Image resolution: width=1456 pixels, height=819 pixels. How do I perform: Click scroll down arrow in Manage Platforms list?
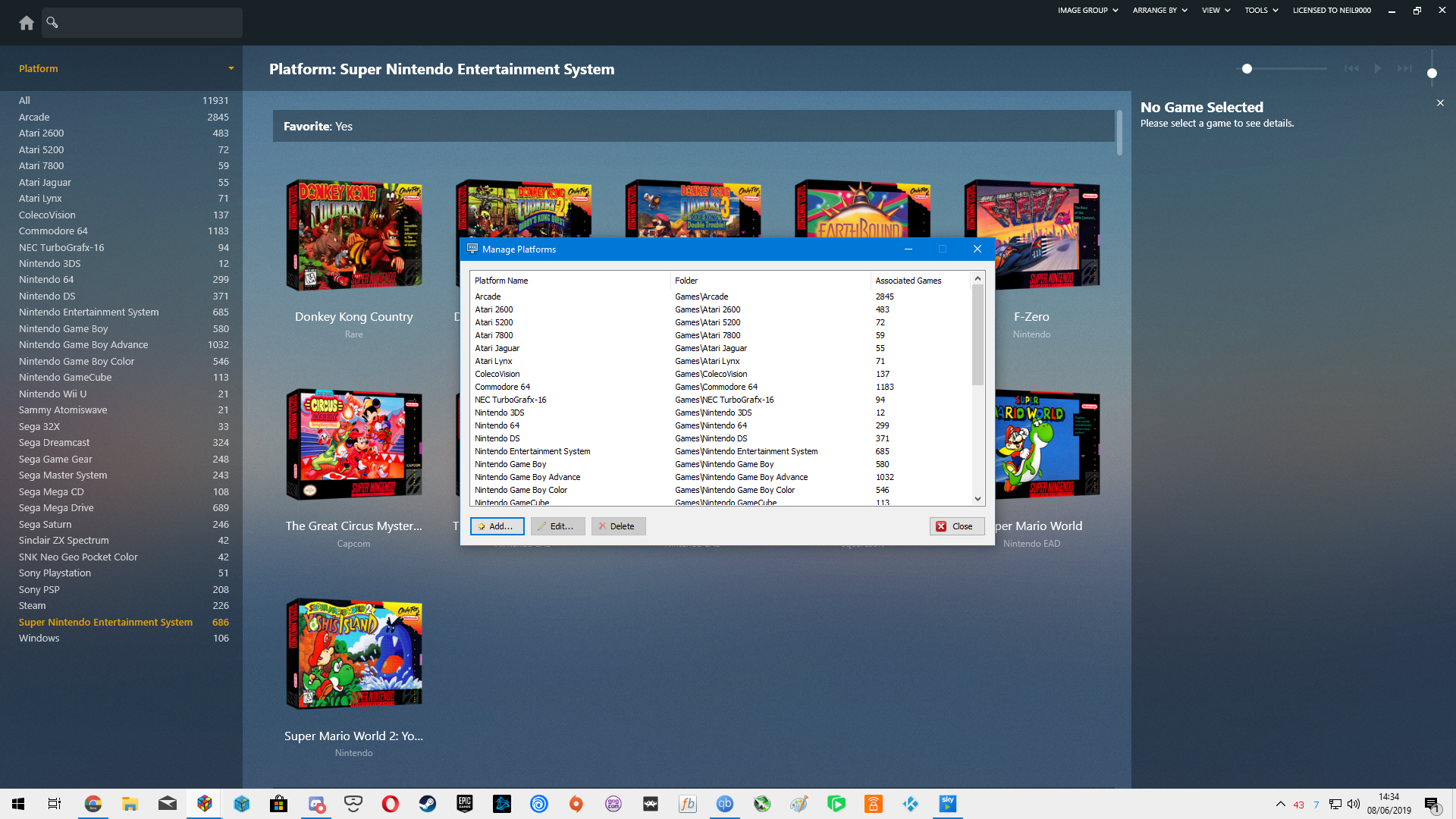(977, 498)
